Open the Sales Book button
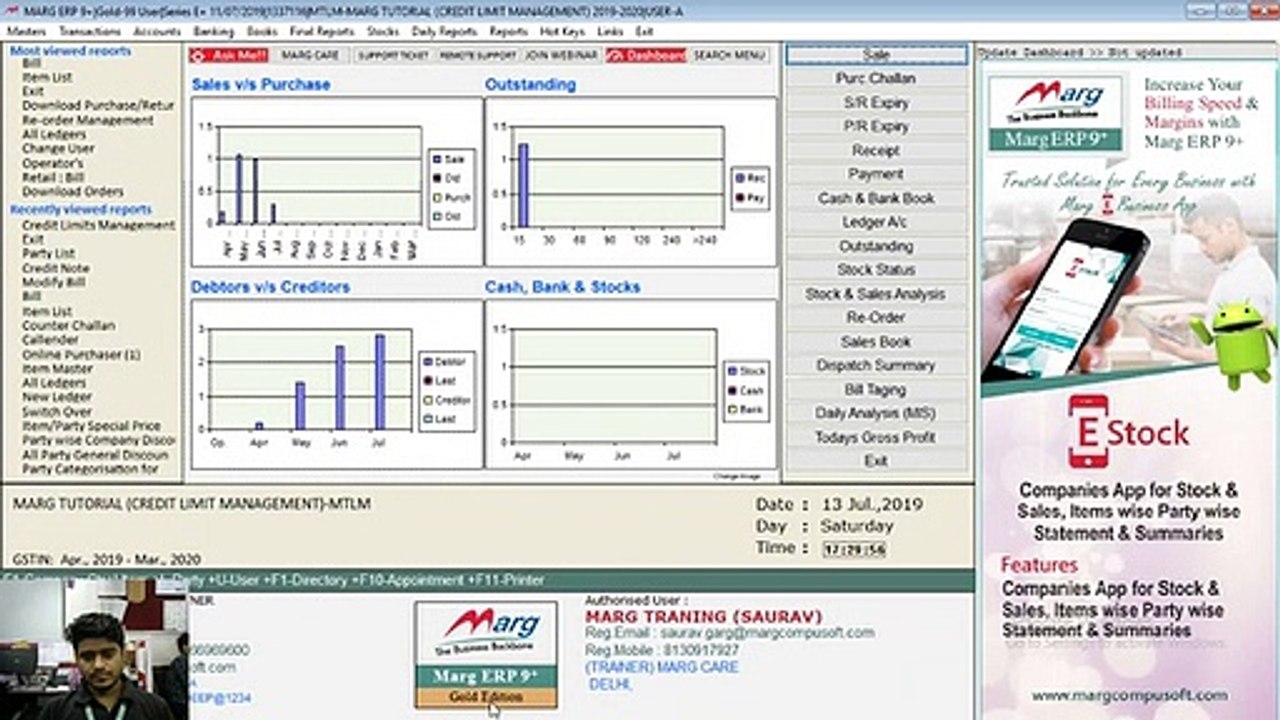The height and width of the screenshot is (720, 1280). (876, 341)
